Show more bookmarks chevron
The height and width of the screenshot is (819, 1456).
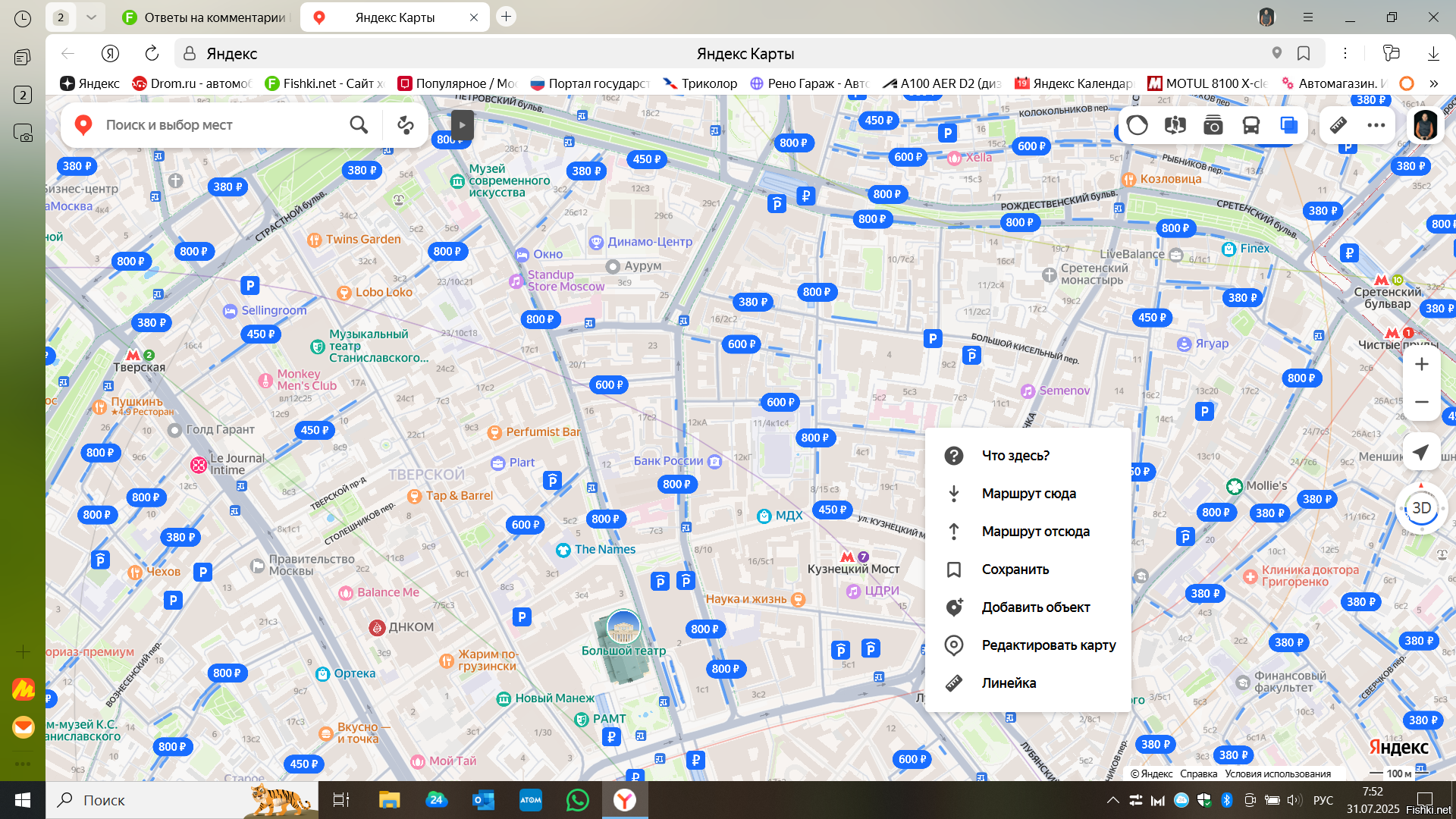tap(1433, 83)
